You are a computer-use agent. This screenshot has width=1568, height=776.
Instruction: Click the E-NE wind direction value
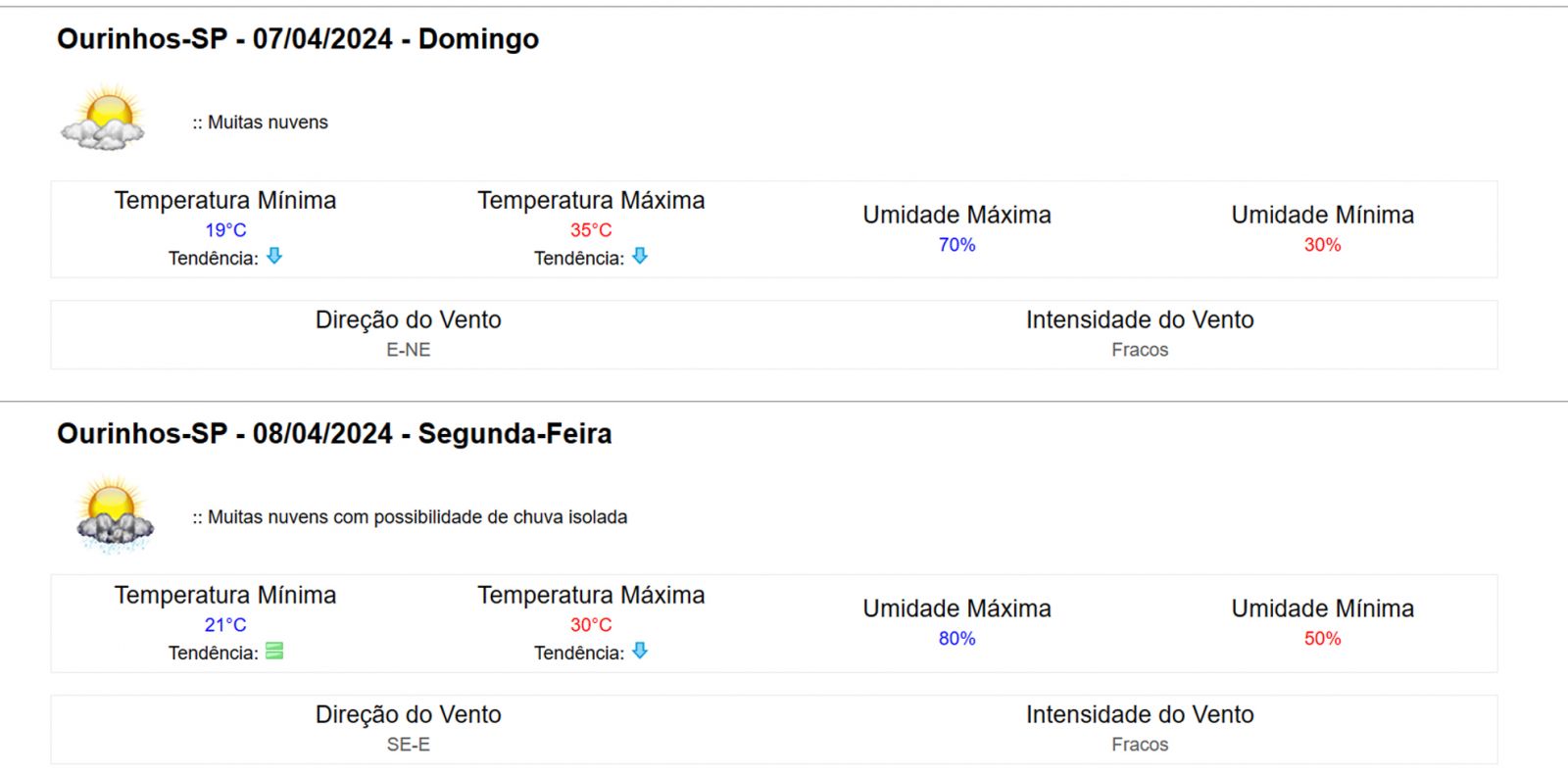pos(409,350)
